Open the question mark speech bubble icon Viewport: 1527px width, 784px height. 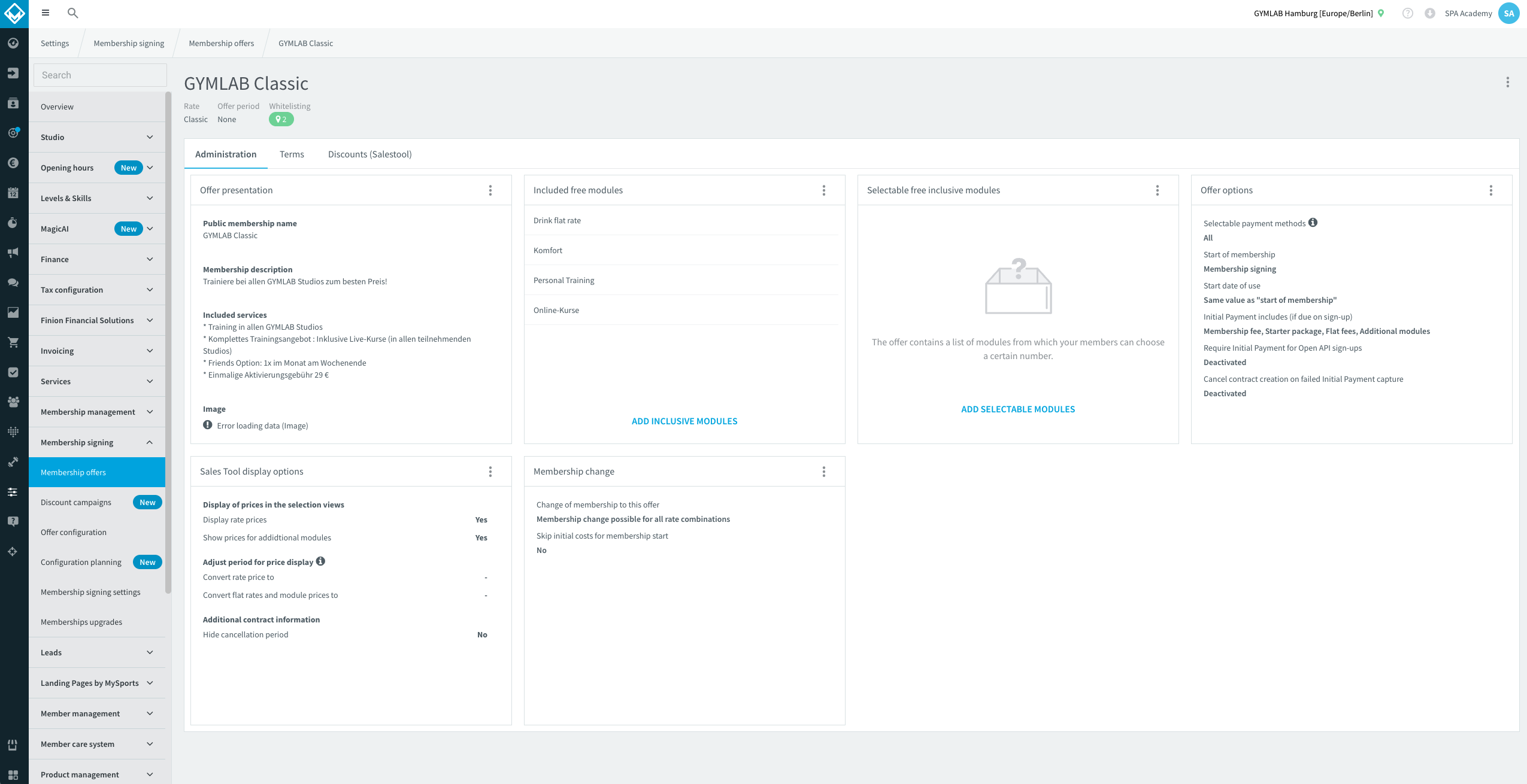(x=13, y=522)
